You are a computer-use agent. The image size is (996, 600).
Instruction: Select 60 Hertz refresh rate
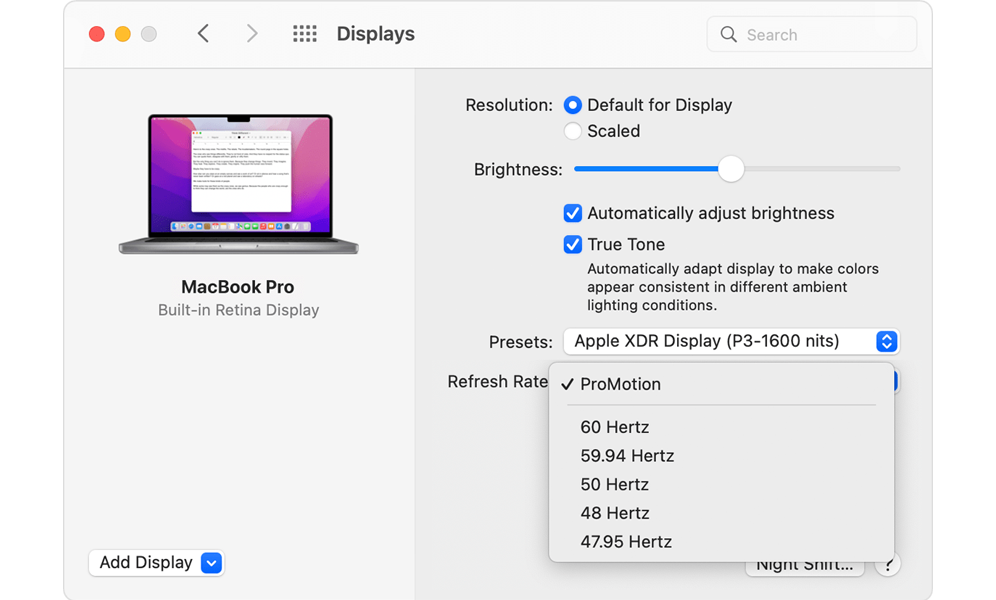point(614,427)
